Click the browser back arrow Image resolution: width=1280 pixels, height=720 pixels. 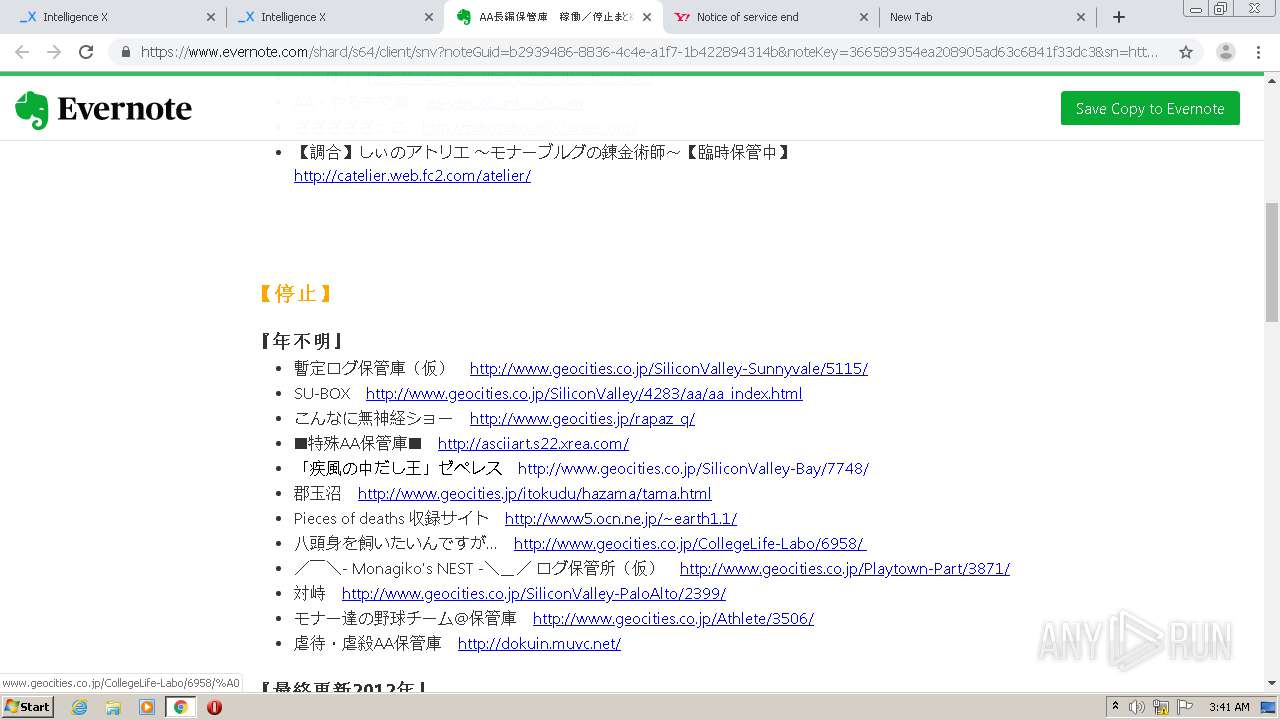point(22,52)
